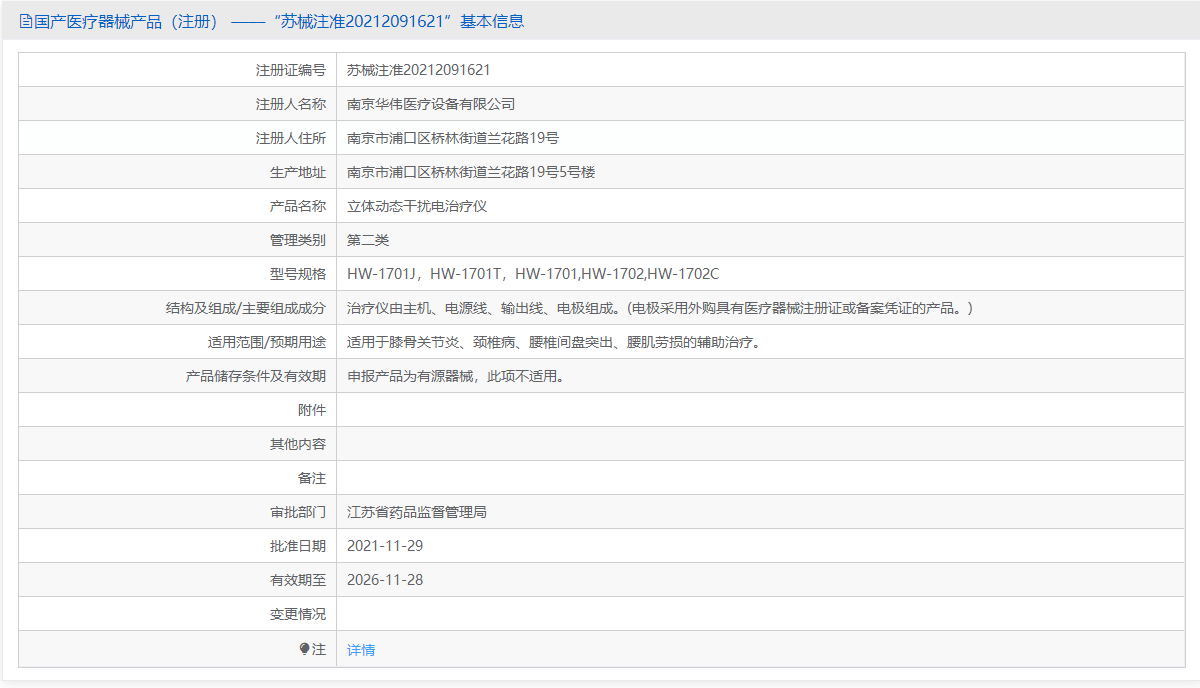Select the product name 立体动态干扰电治疗仪
The width and height of the screenshot is (1200, 688).
click(x=420, y=205)
